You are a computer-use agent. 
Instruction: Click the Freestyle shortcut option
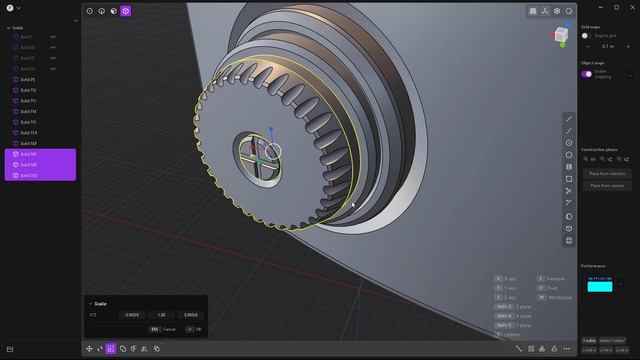[551, 278]
